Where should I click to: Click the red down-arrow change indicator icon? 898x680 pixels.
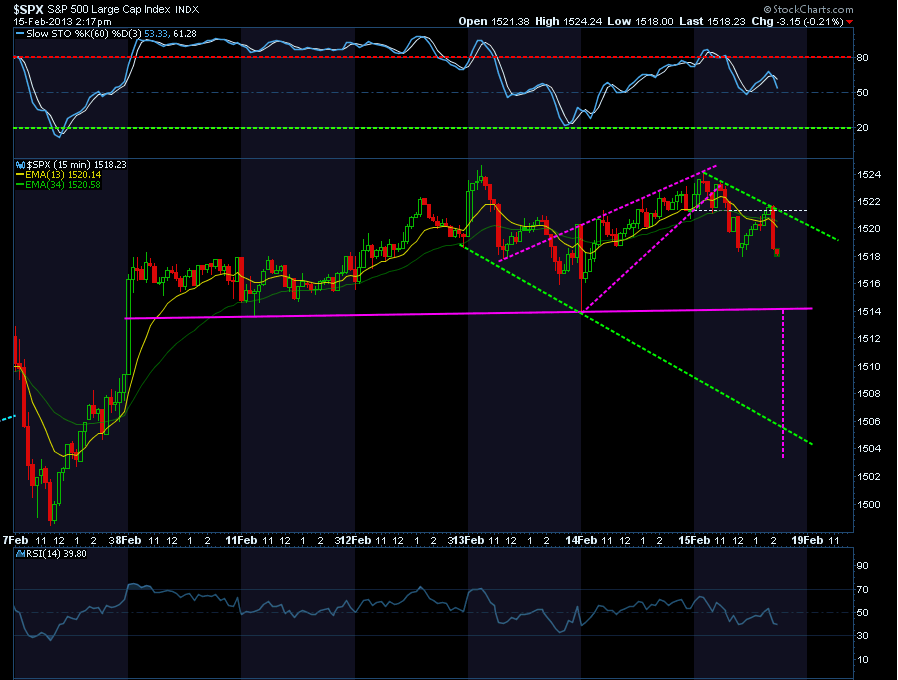click(849, 22)
